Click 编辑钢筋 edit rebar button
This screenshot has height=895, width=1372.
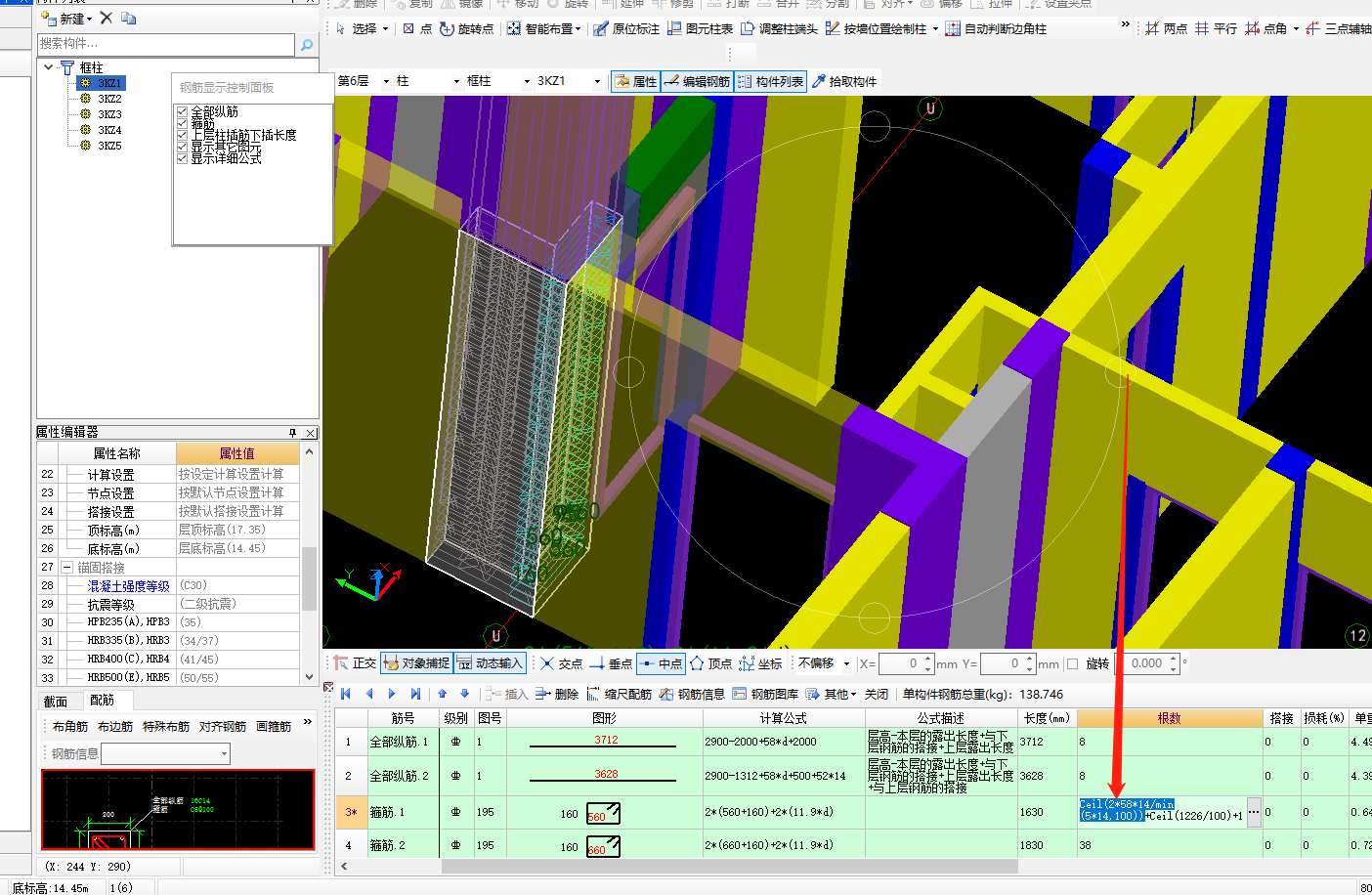pyautogui.click(x=698, y=81)
